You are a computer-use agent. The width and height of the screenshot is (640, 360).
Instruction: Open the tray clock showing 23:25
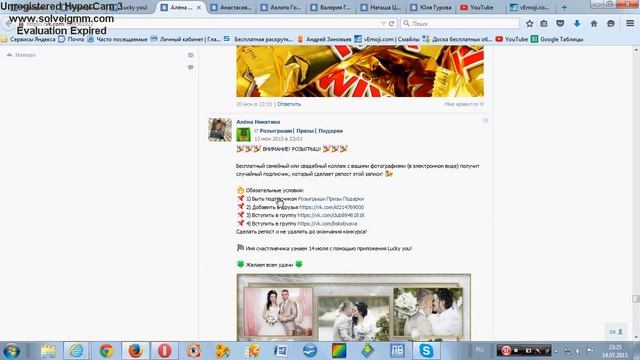coord(615,351)
